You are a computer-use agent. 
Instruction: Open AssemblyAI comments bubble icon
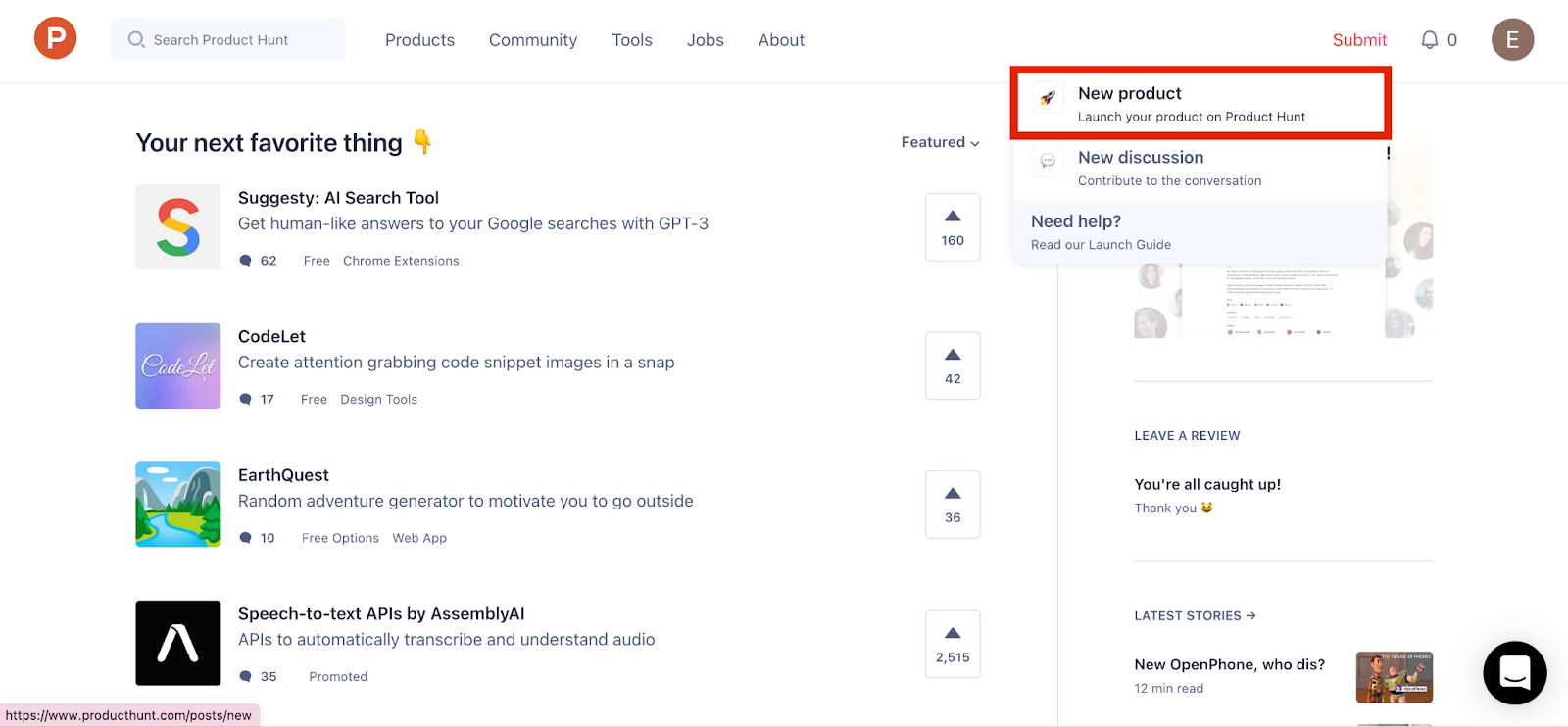245,677
